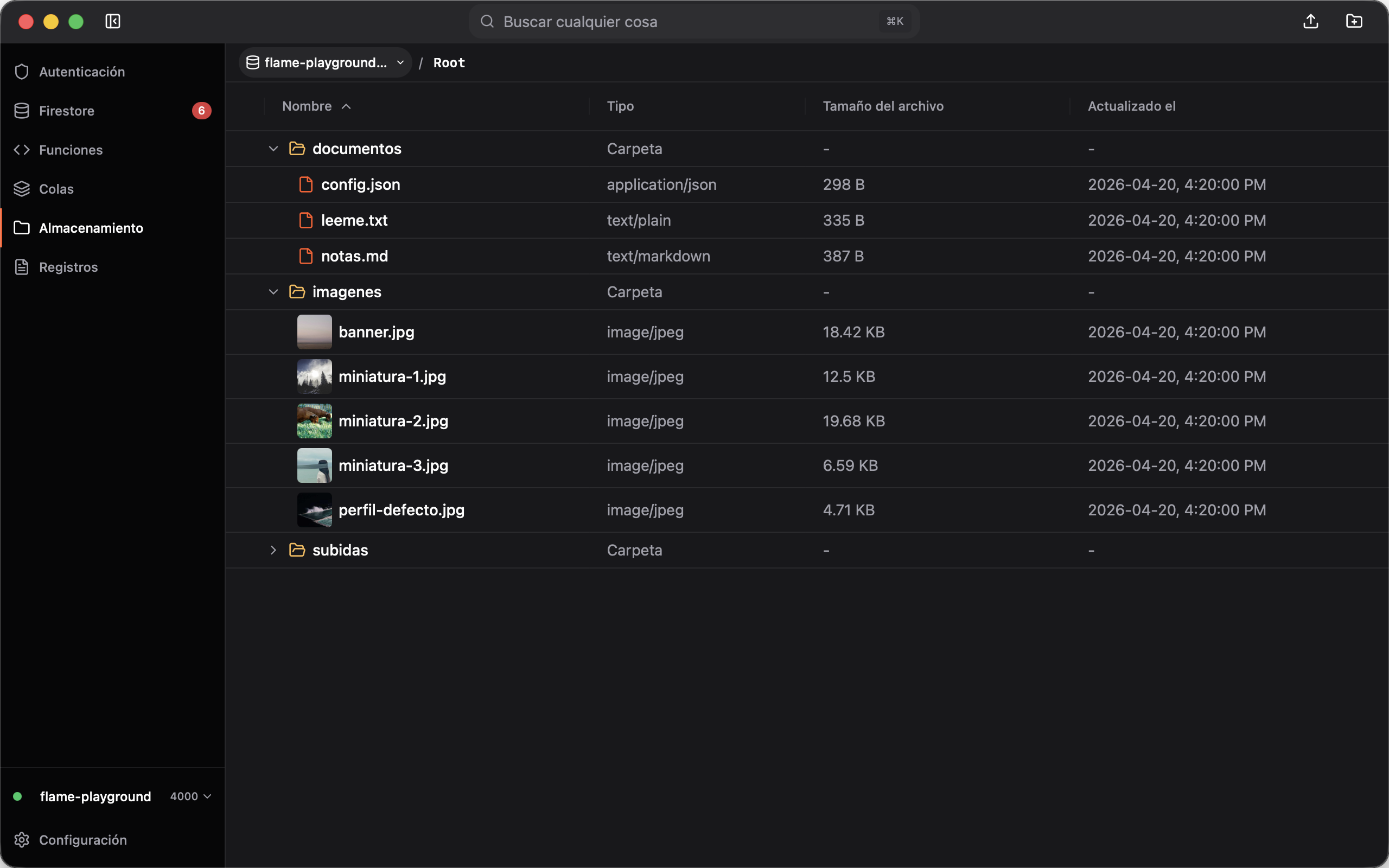Click the 18.42 KB size value
The height and width of the screenshot is (868, 1389).
click(853, 332)
